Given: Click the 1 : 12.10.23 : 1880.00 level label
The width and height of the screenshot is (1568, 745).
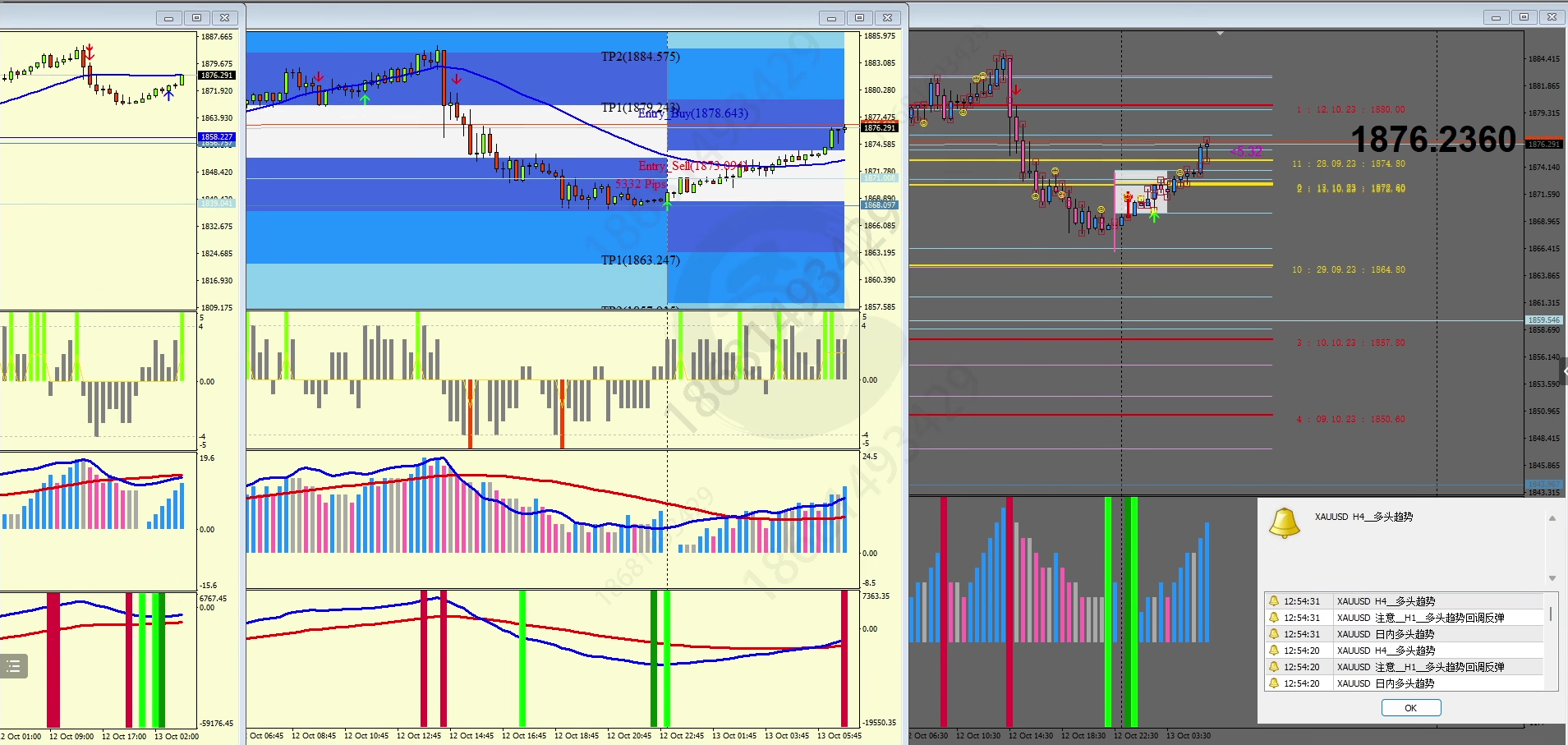Looking at the screenshot, I should click(x=1350, y=109).
